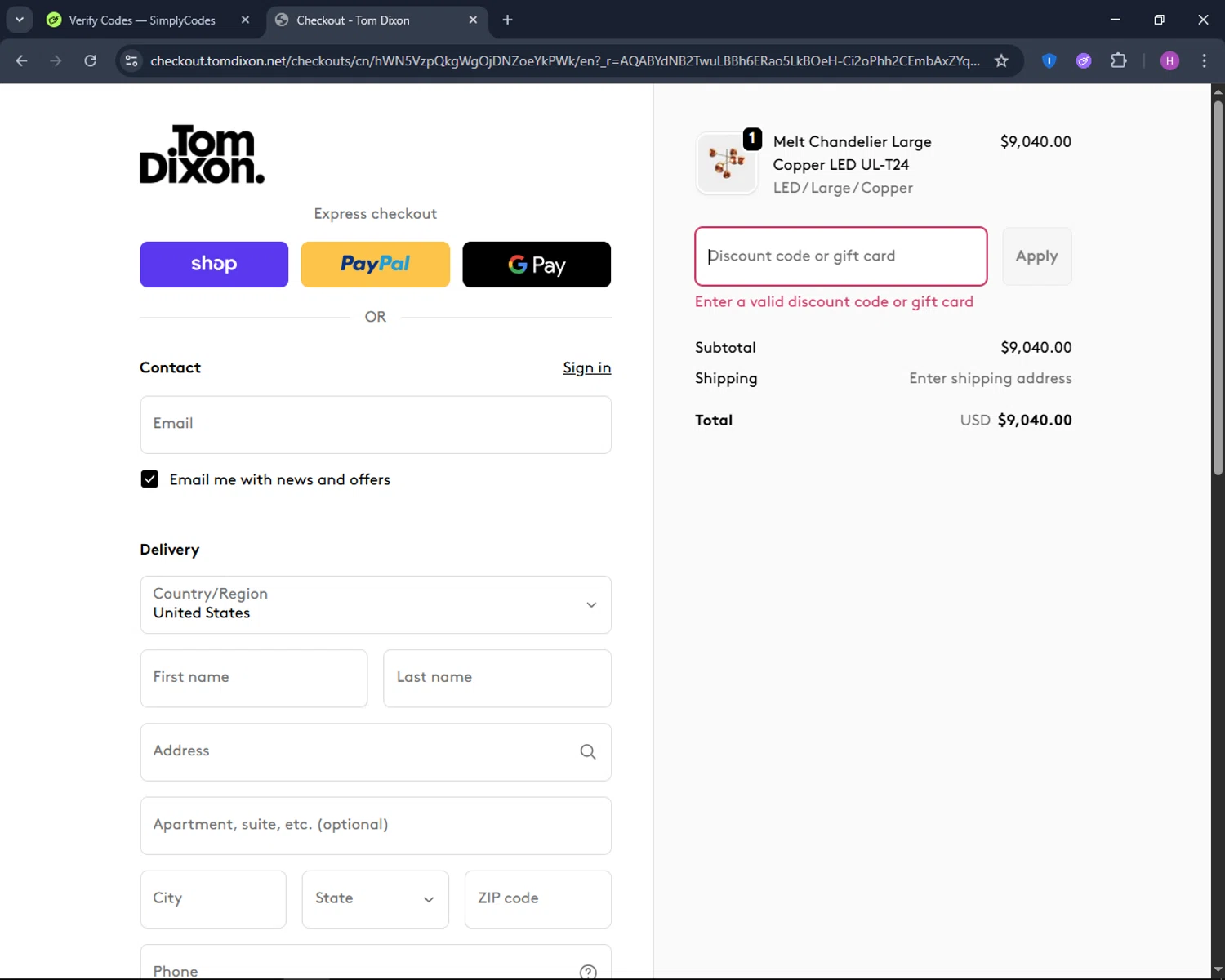This screenshot has width=1225, height=980.
Task: Click the ZIP code field
Action: (x=538, y=899)
